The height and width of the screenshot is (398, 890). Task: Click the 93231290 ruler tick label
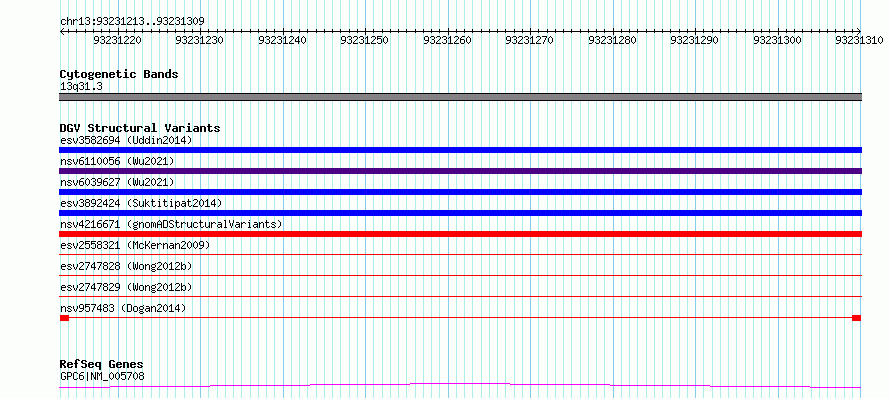(x=695, y=40)
